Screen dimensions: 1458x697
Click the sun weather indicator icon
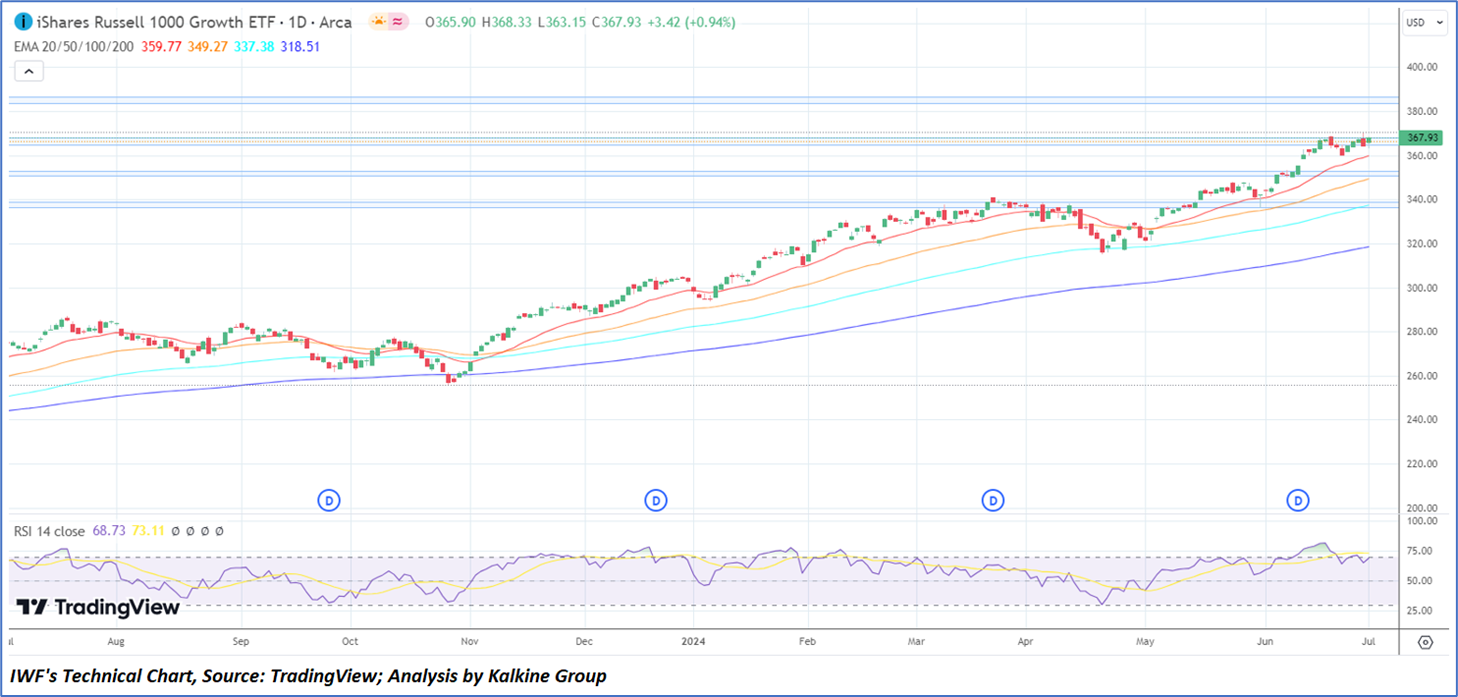pos(378,22)
